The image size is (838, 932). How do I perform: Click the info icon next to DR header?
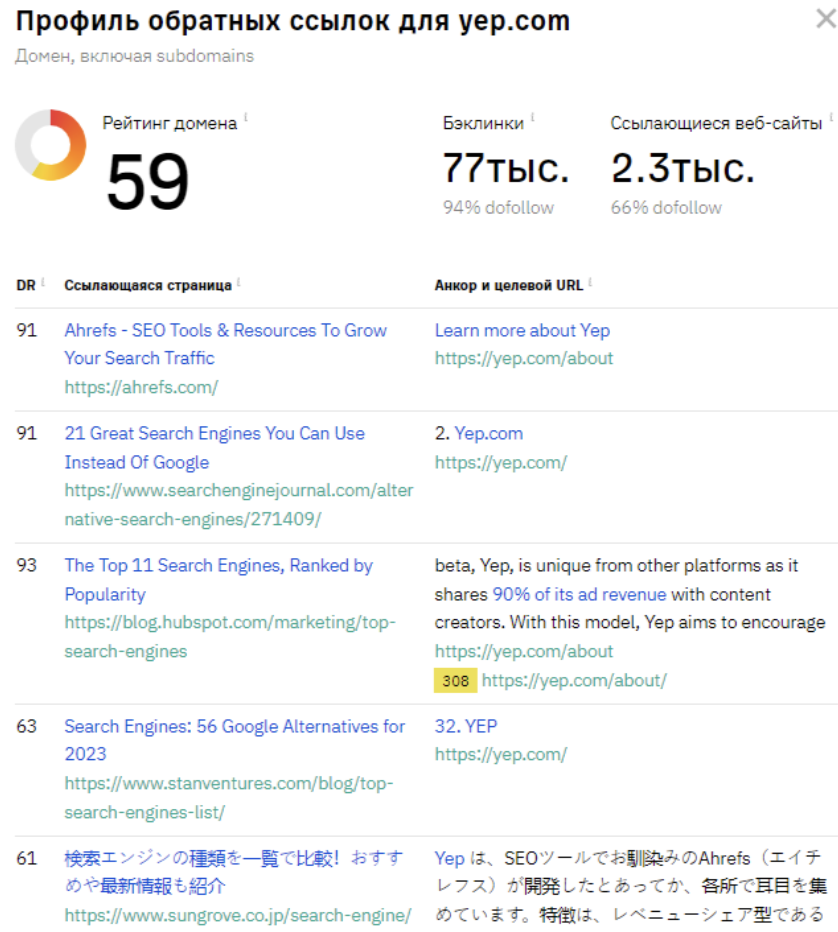click(x=43, y=281)
